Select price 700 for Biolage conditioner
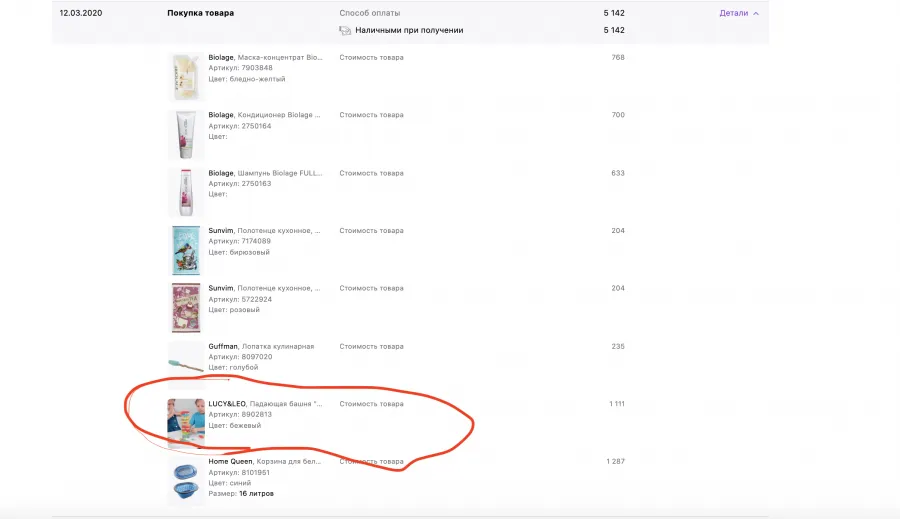 [618, 115]
